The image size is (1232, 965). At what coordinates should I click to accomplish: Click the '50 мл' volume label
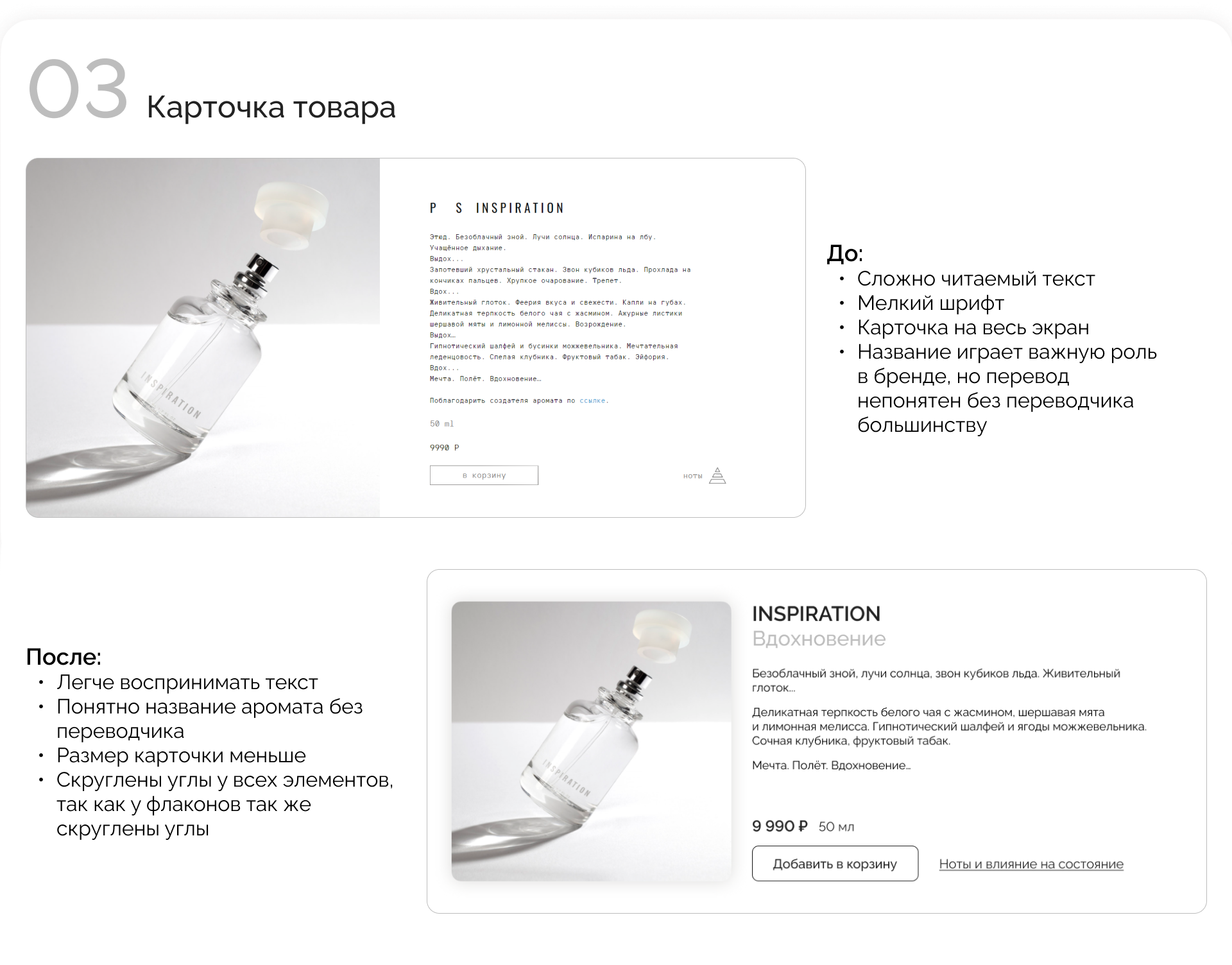(x=837, y=827)
